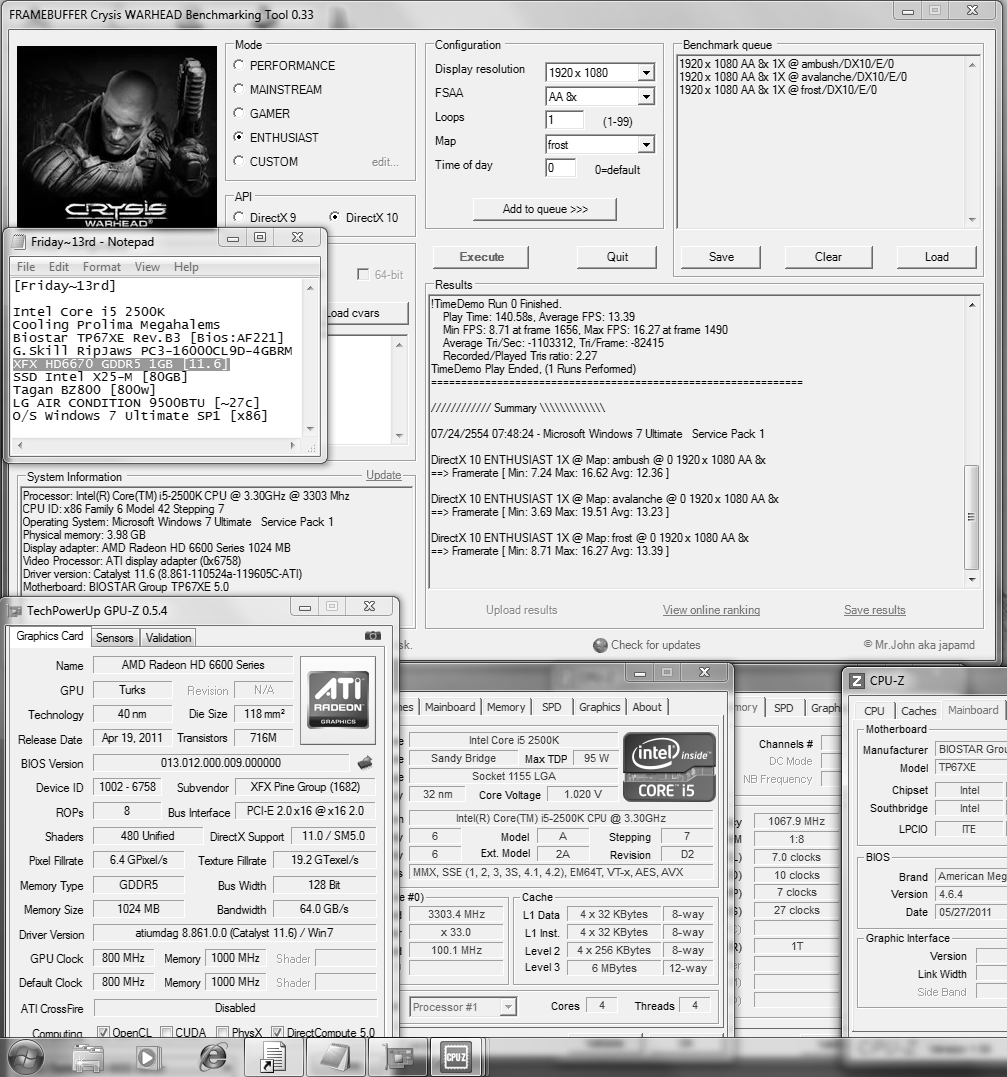Screen dimensions: 1007x1077
Task: Minimize the Friday~13rd Notepad window
Action: point(233,238)
